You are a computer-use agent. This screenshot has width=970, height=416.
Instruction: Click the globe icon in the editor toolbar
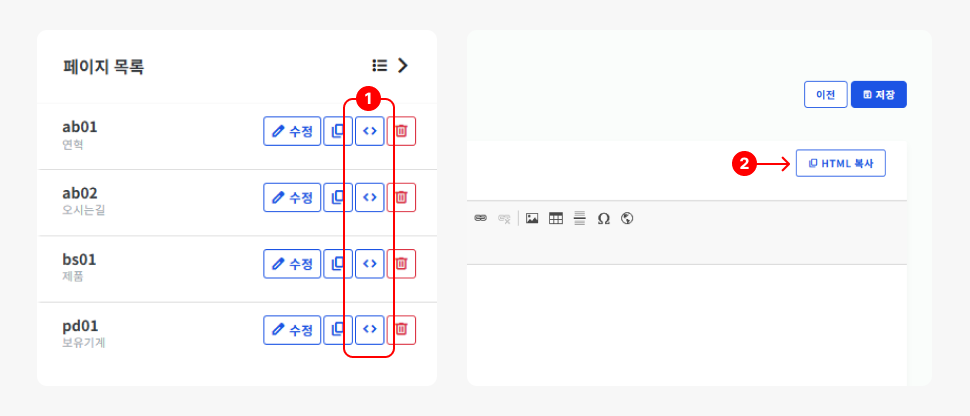tap(627, 218)
